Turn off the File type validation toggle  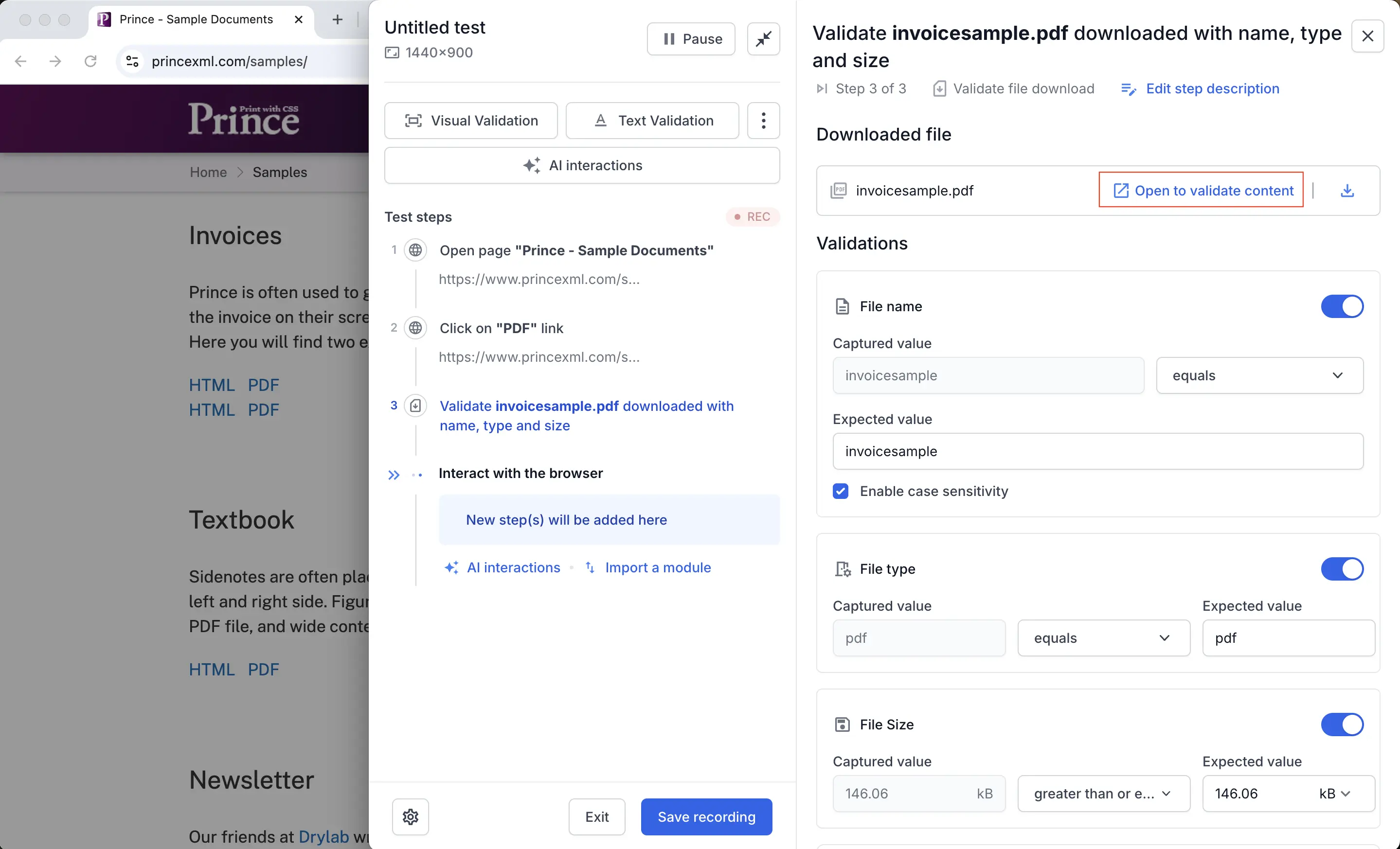pyautogui.click(x=1342, y=568)
